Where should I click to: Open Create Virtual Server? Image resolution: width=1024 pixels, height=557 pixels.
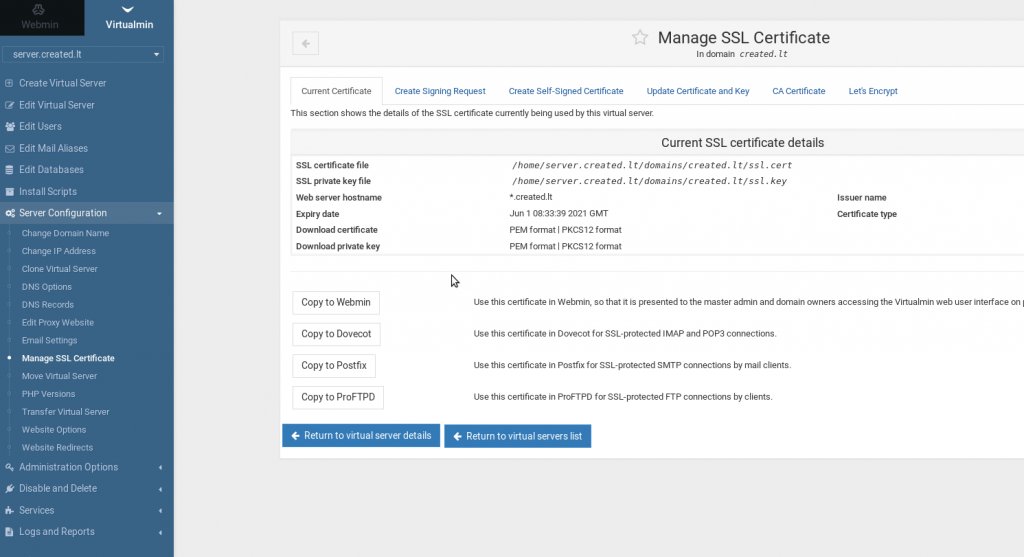point(62,83)
